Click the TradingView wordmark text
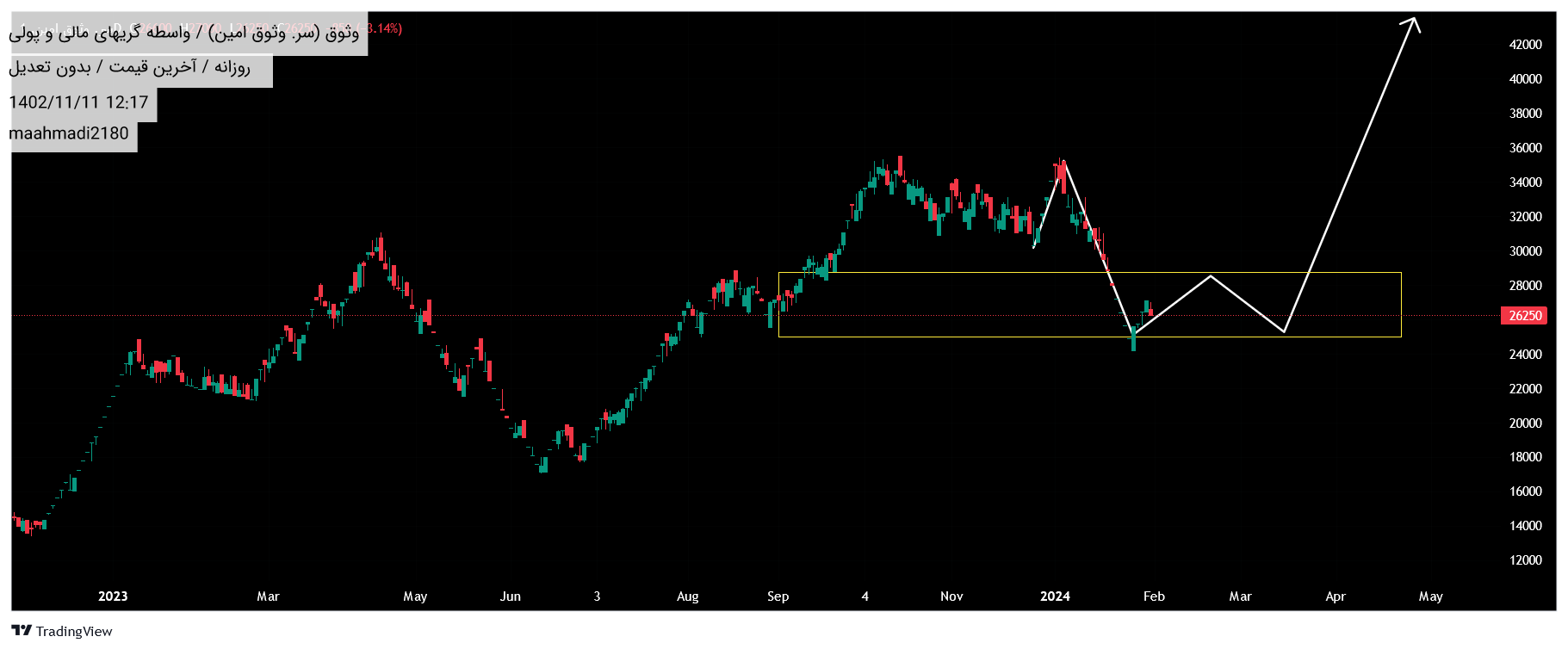The width and height of the screenshot is (1568, 649). point(74,632)
